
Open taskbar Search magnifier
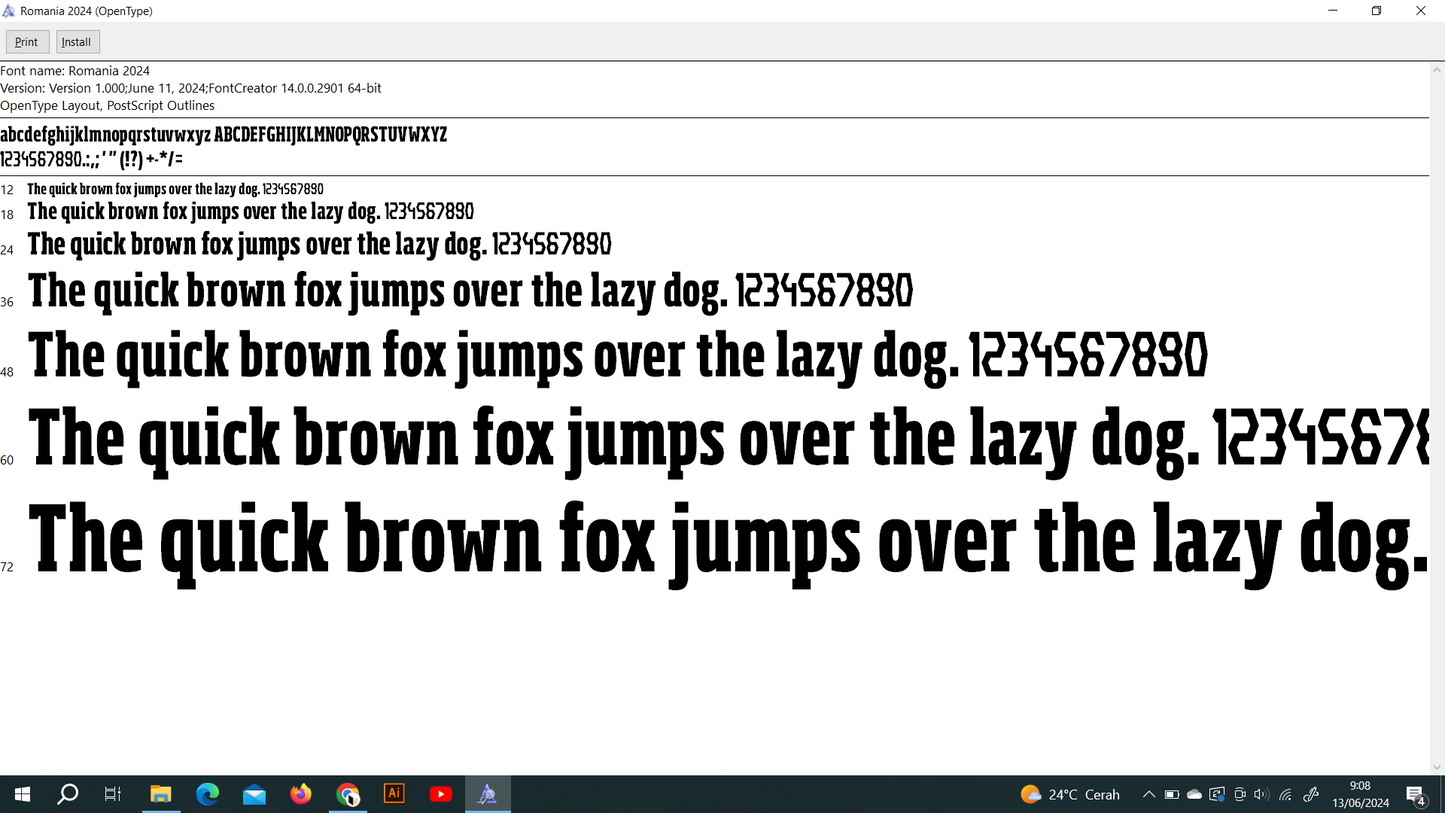point(68,795)
